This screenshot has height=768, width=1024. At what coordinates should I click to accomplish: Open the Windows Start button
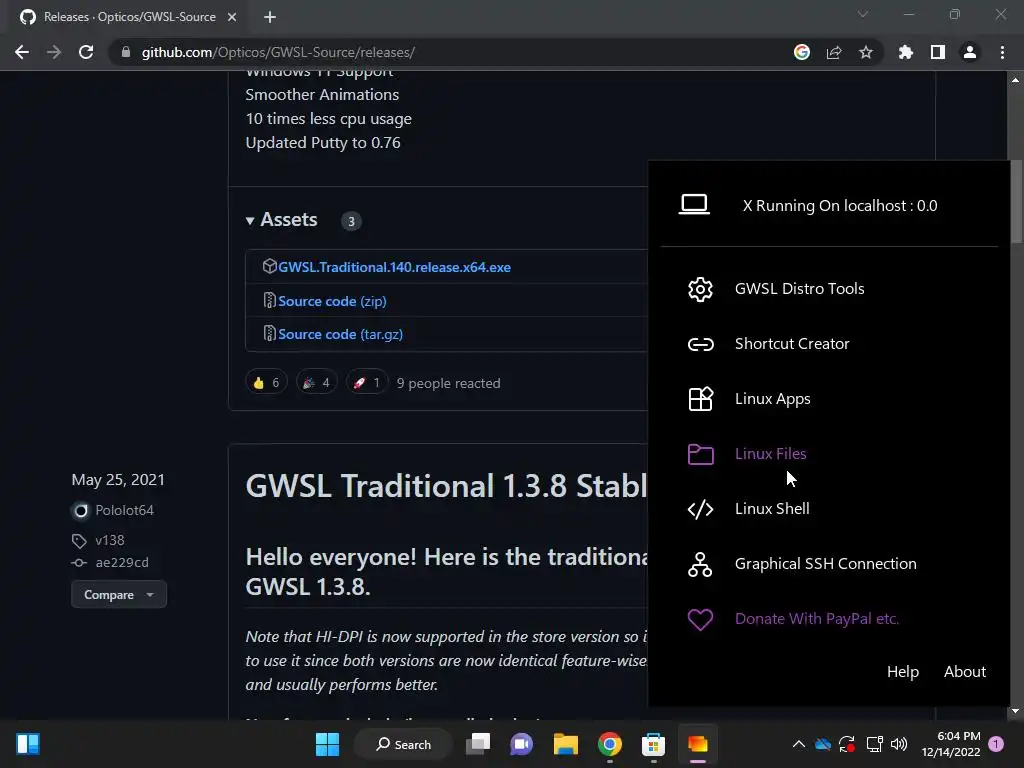327,744
